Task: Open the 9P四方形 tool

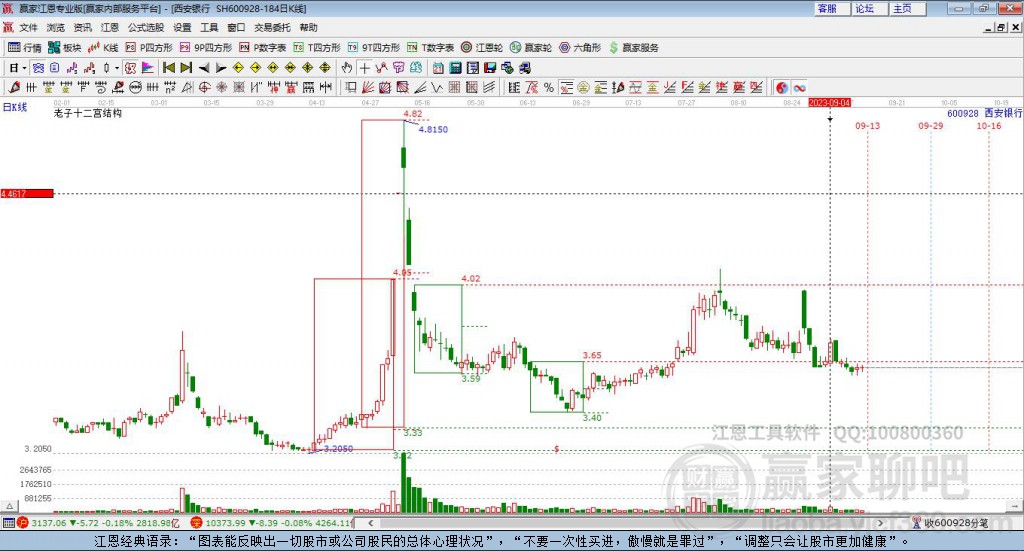Action: [x=206, y=48]
